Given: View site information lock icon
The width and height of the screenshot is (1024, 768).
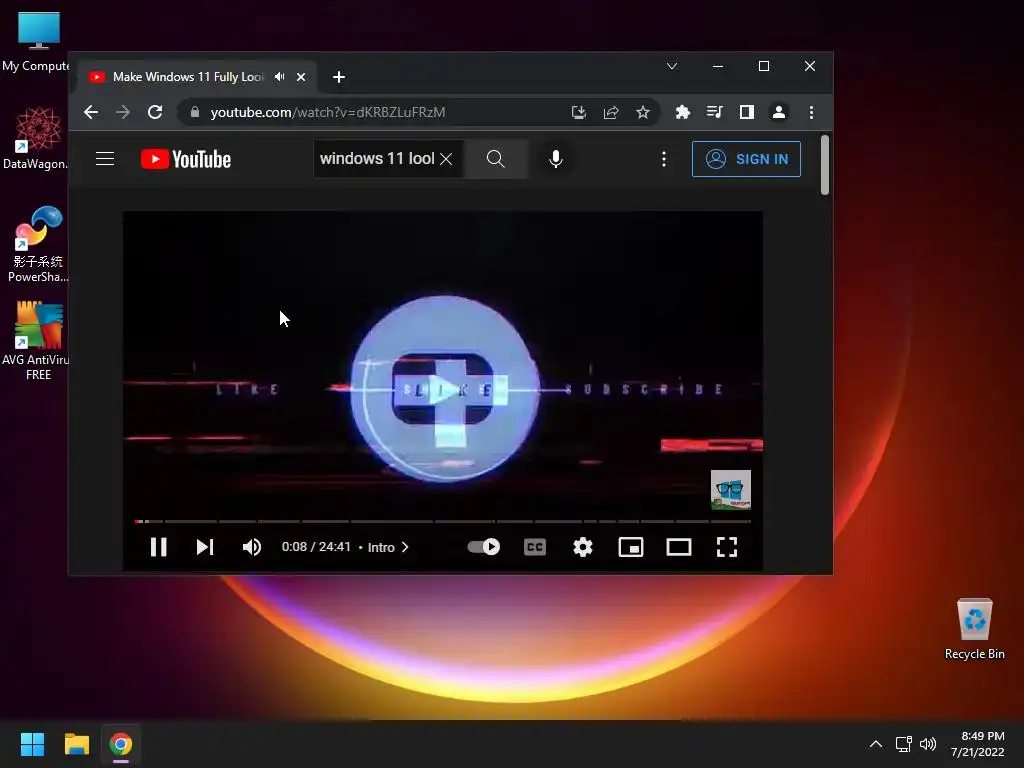Looking at the screenshot, I should 195,112.
